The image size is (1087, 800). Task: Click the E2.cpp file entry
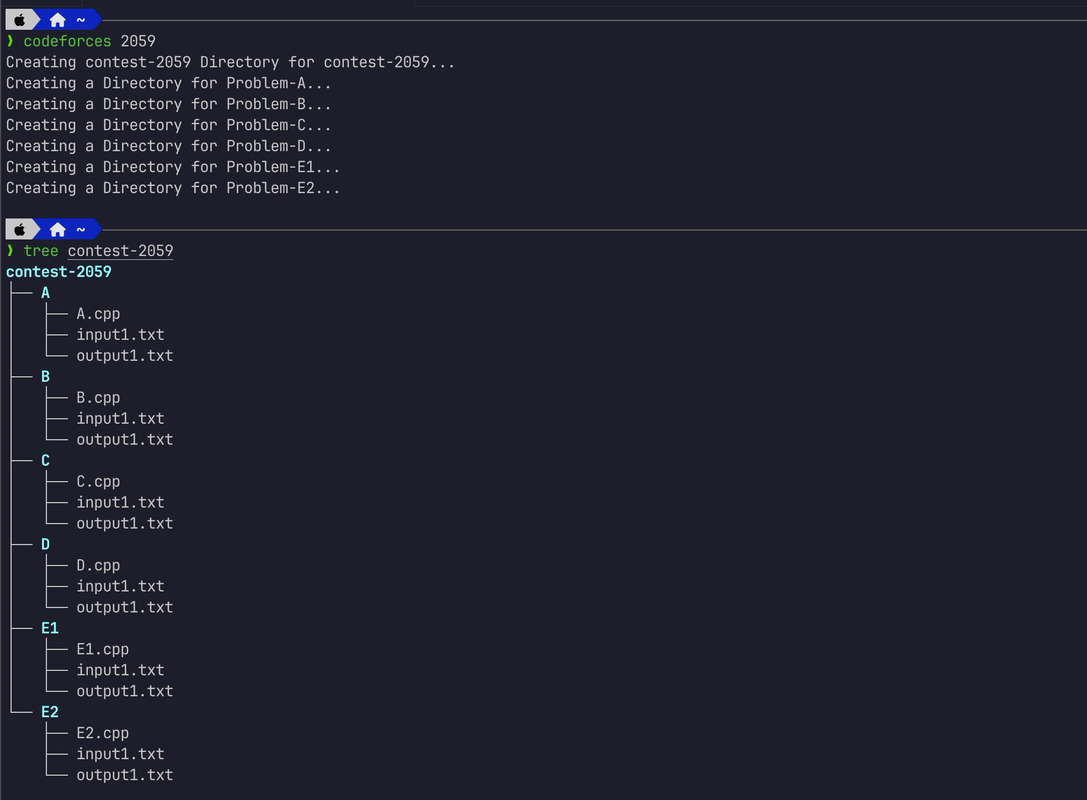(103, 733)
